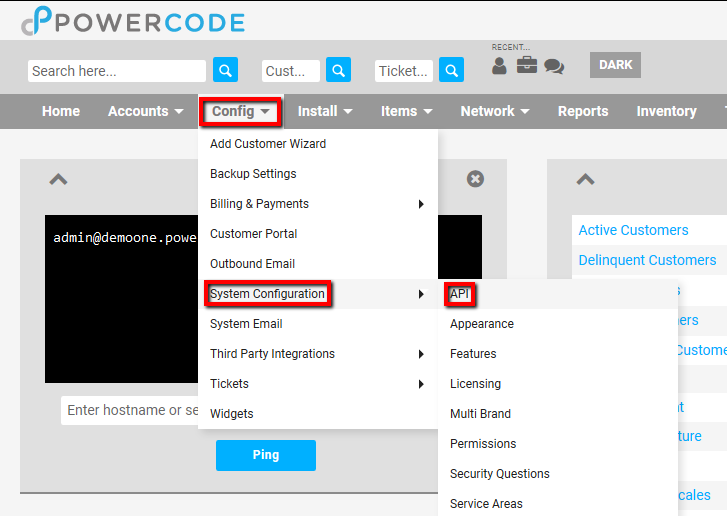
Task: Click the ticket search magnifier button
Action: pos(452,70)
